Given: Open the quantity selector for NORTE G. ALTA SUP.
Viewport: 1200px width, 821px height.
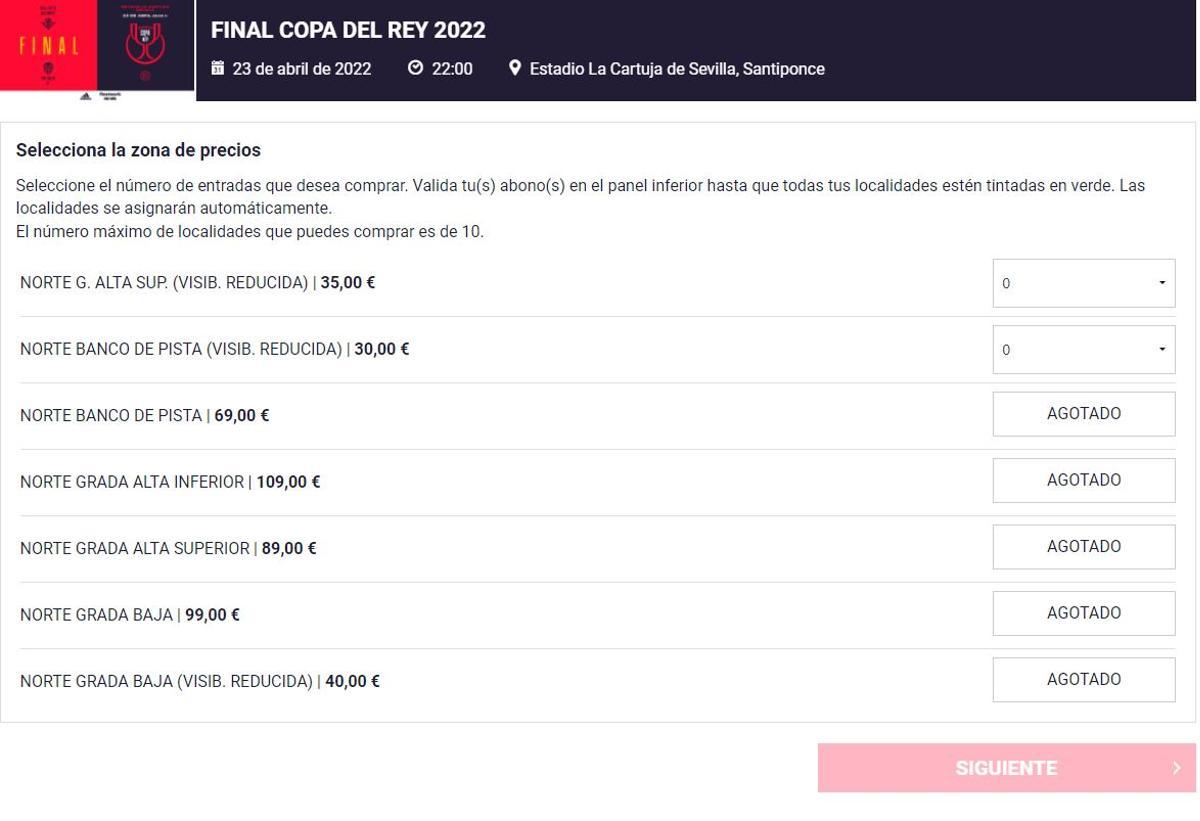Looking at the screenshot, I should [x=1083, y=283].
